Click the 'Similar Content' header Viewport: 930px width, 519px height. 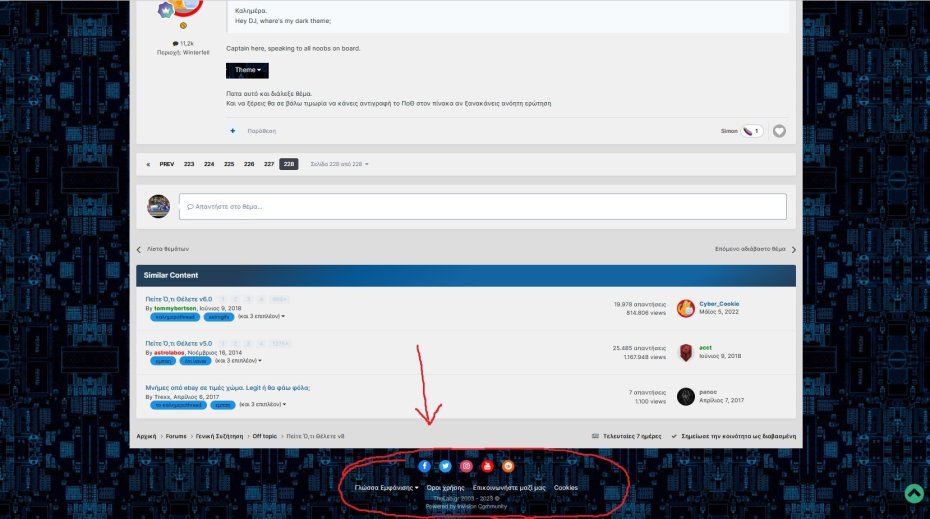coord(466,275)
